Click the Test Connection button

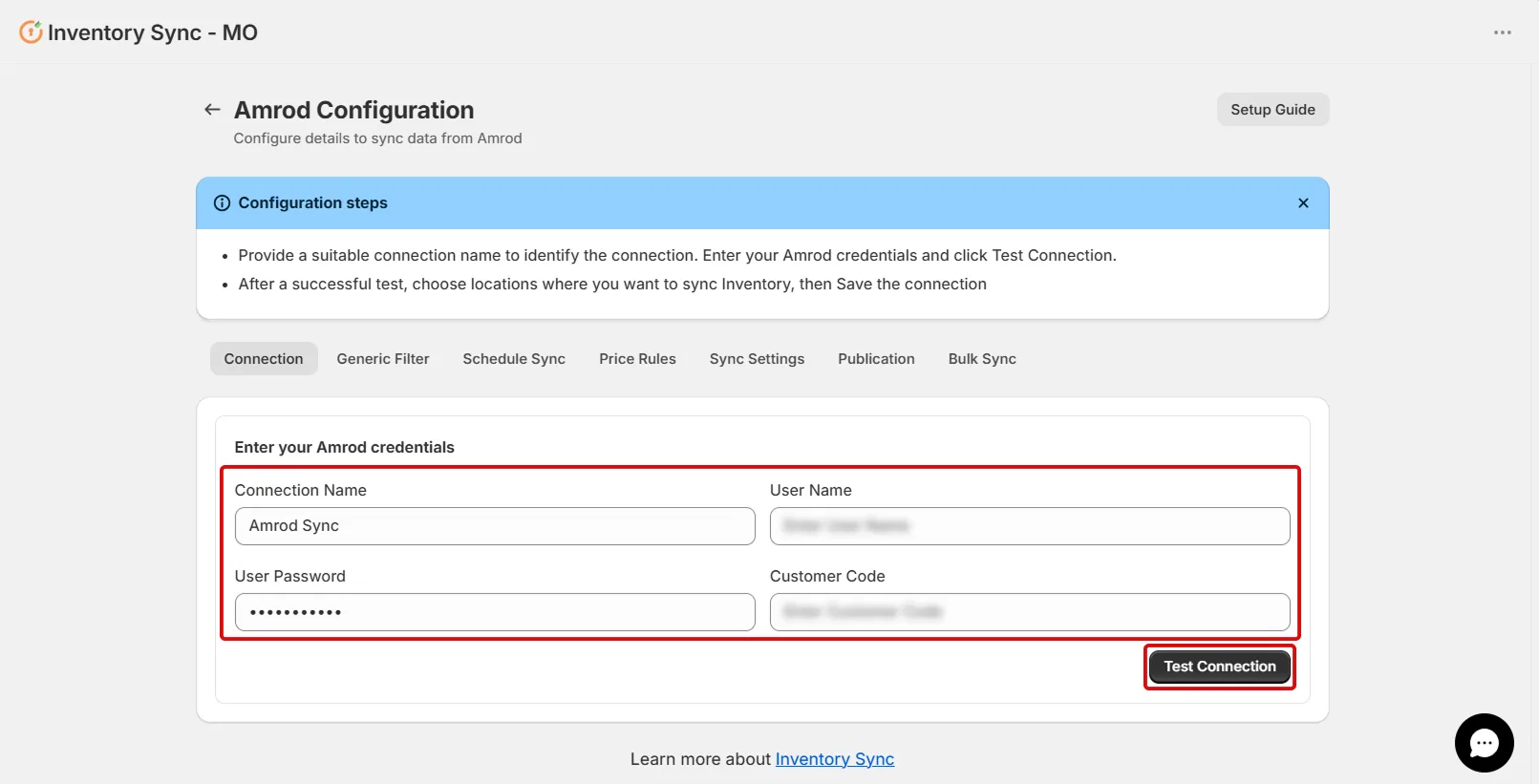point(1220,667)
